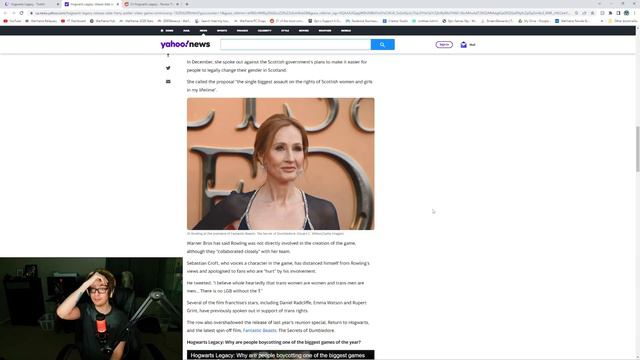
Task: Close the active Yahoo article tab
Action: click(x=118, y=4)
